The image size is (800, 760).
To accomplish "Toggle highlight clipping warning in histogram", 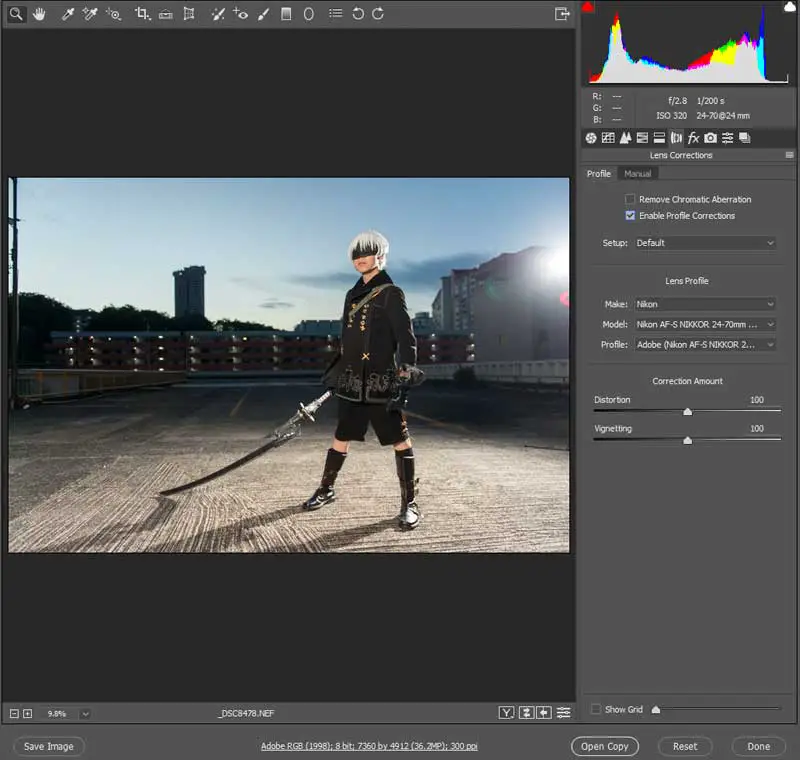I will pyautogui.click(x=789, y=7).
